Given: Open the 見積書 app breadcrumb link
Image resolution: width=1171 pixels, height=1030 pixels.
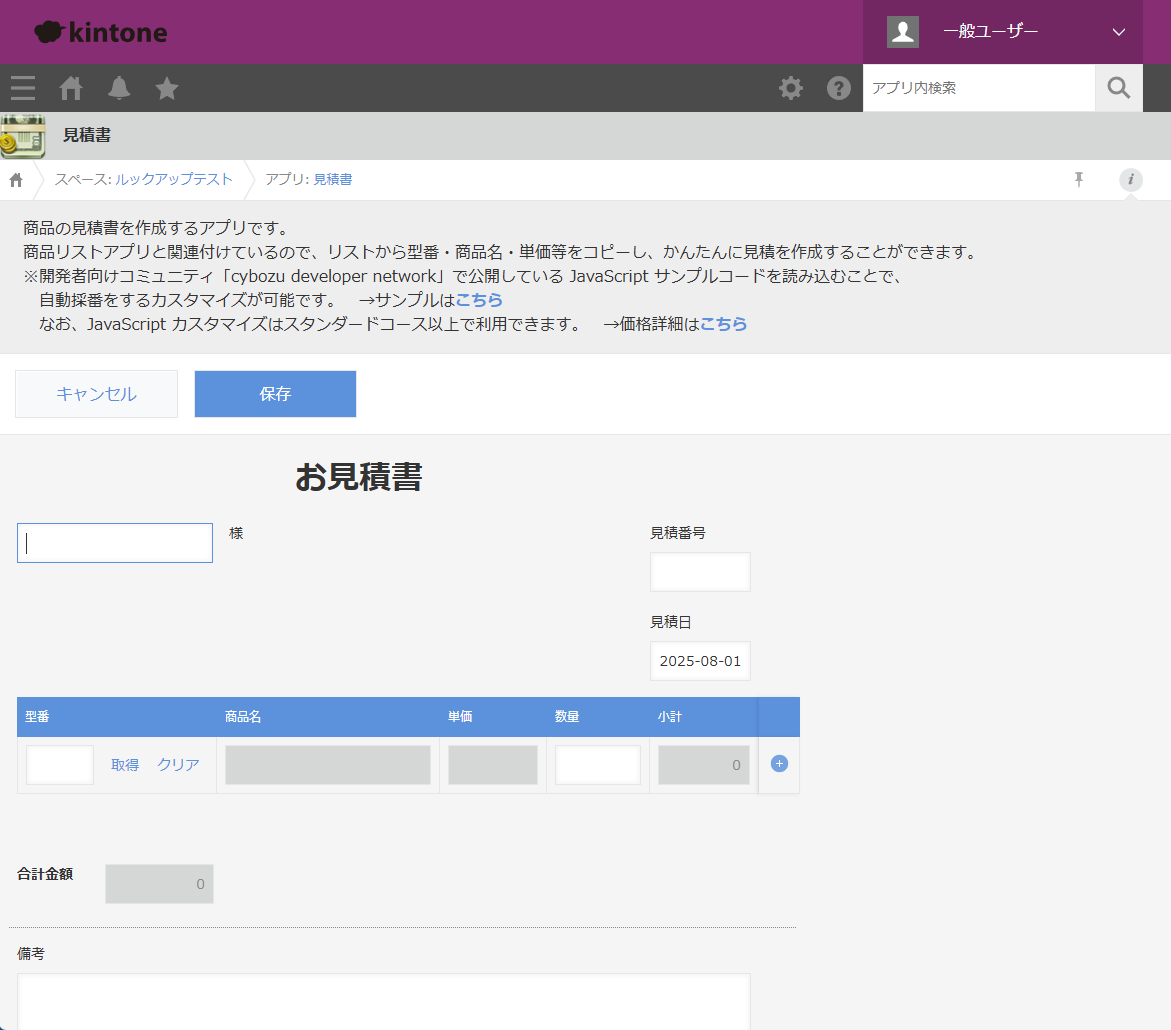Looking at the screenshot, I should pos(332,179).
